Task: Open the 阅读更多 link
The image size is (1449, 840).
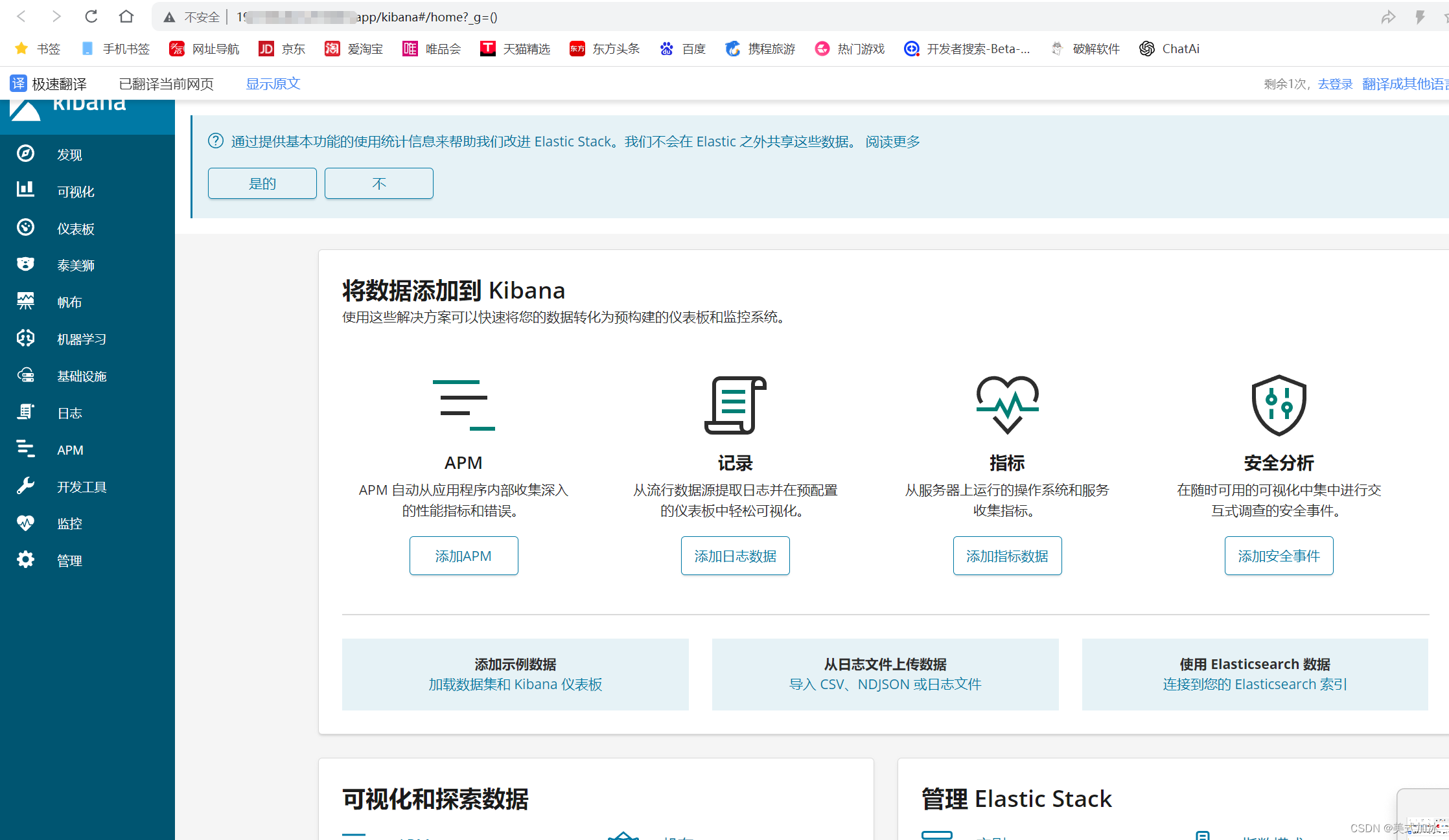Action: [x=892, y=142]
